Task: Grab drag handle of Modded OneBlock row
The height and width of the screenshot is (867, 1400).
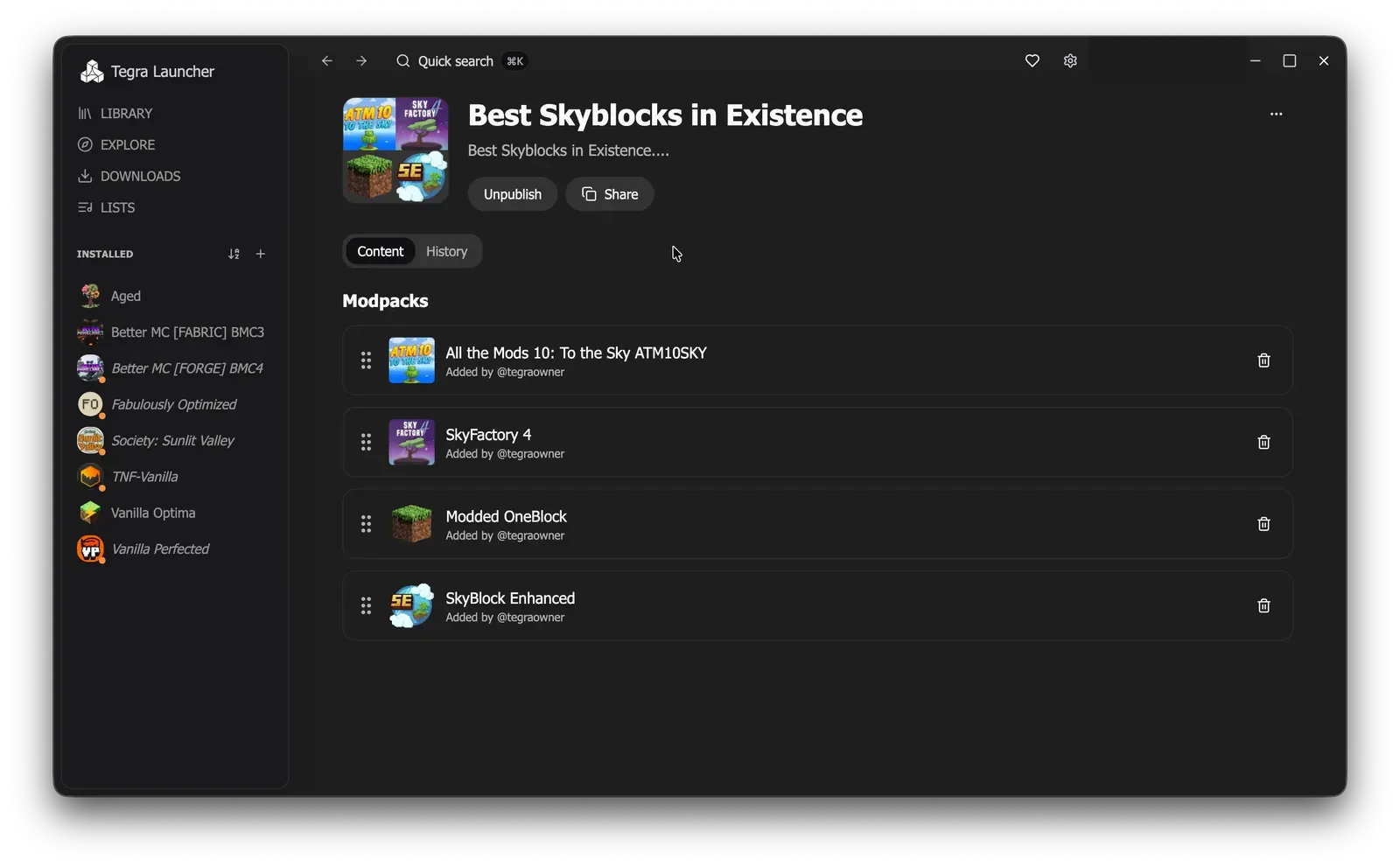Action: point(366,524)
